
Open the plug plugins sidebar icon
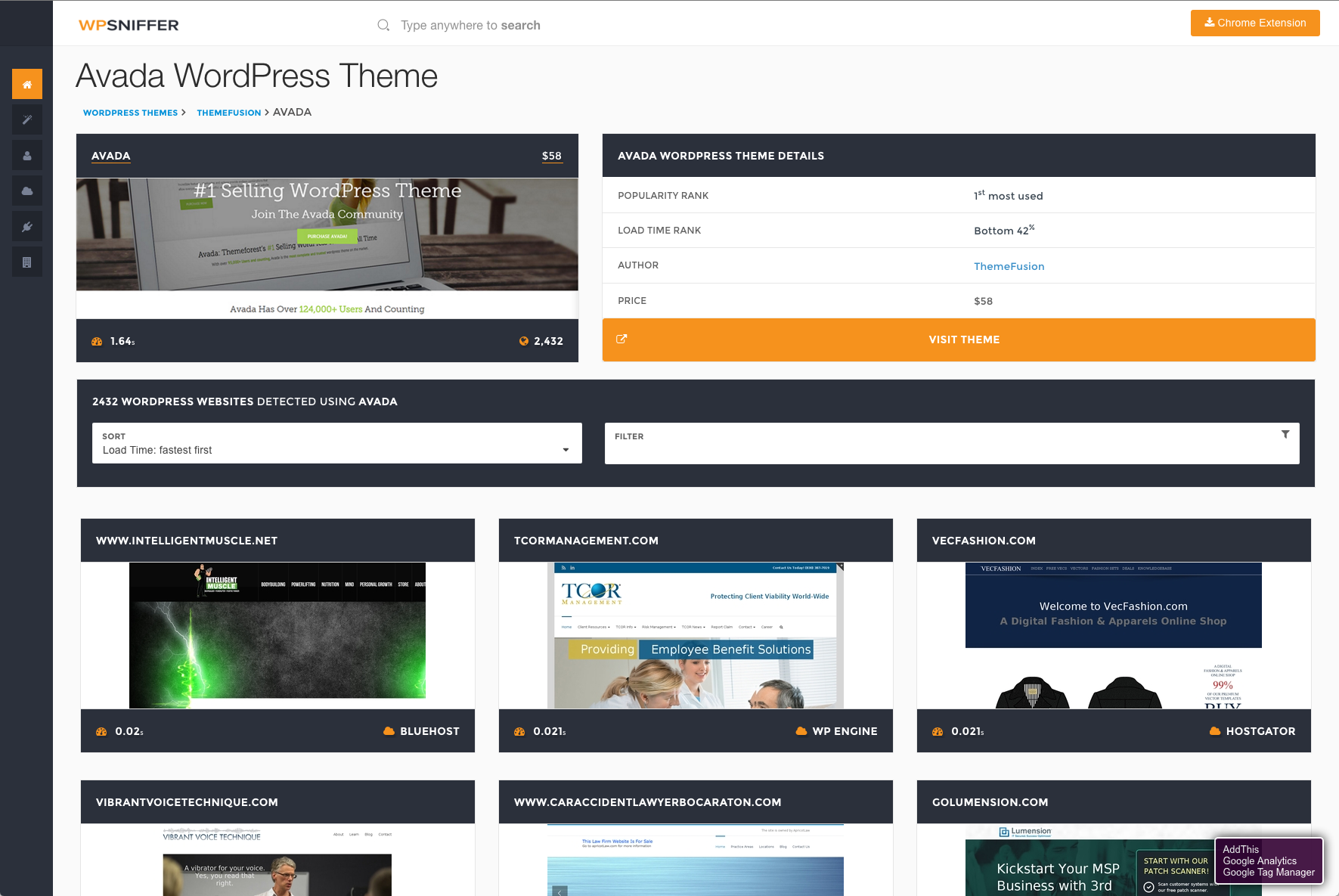click(27, 226)
